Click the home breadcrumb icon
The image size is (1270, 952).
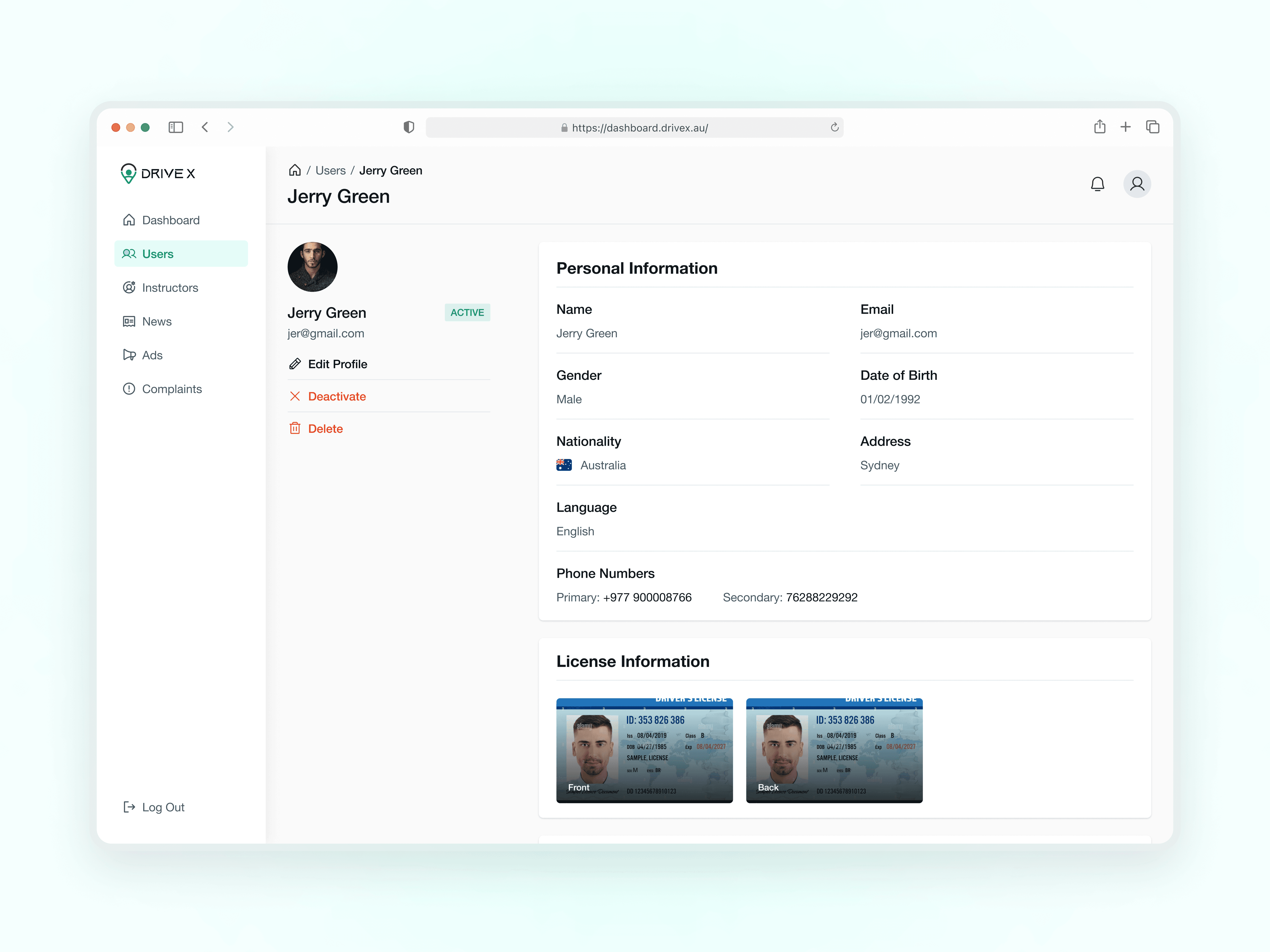point(295,170)
